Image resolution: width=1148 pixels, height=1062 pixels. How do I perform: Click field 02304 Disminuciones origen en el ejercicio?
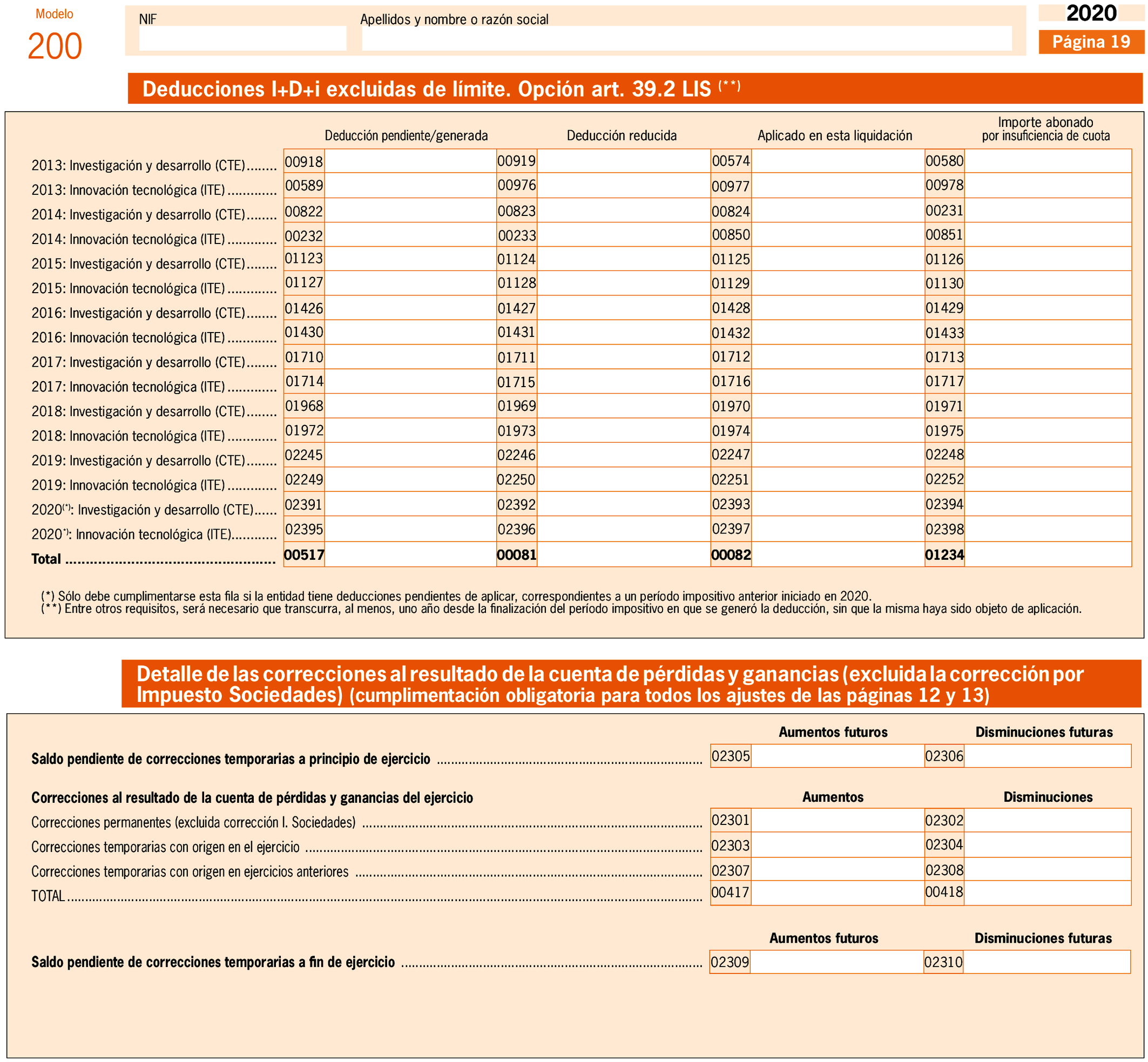(x=1048, y=845)
